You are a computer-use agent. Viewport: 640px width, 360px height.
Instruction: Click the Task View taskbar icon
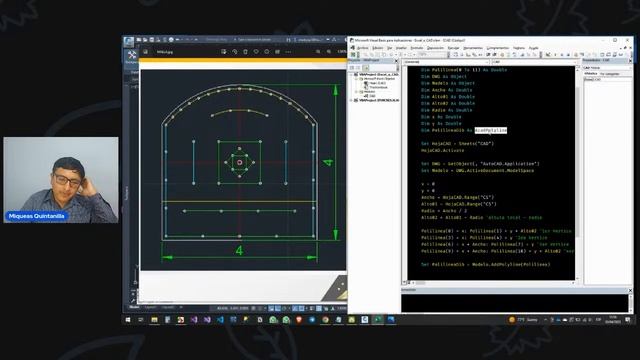(141, 320)
